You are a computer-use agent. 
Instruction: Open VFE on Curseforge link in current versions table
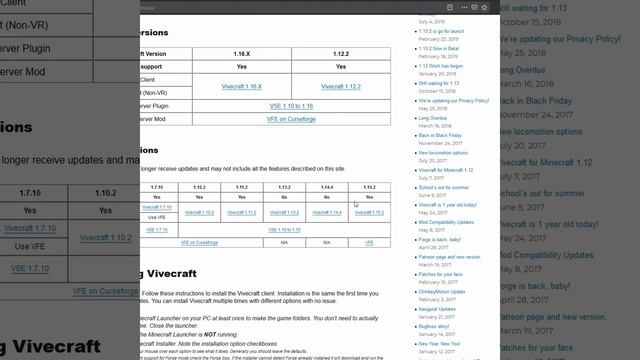click(291, 119)
